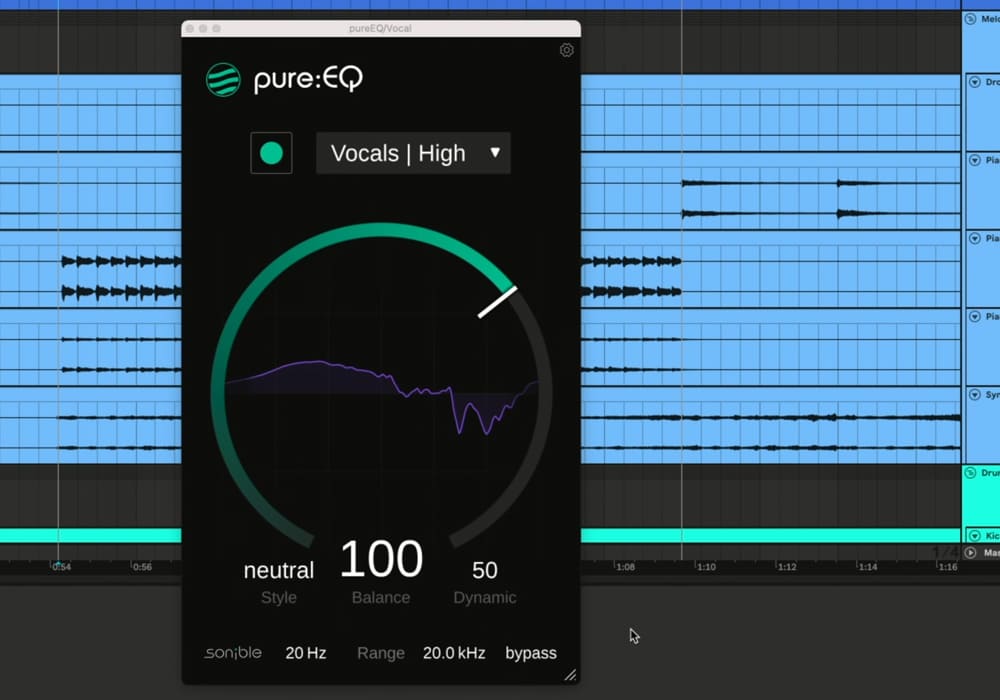Click the pure:EQ striped globe logo
1000x700 pixels.
223,79
